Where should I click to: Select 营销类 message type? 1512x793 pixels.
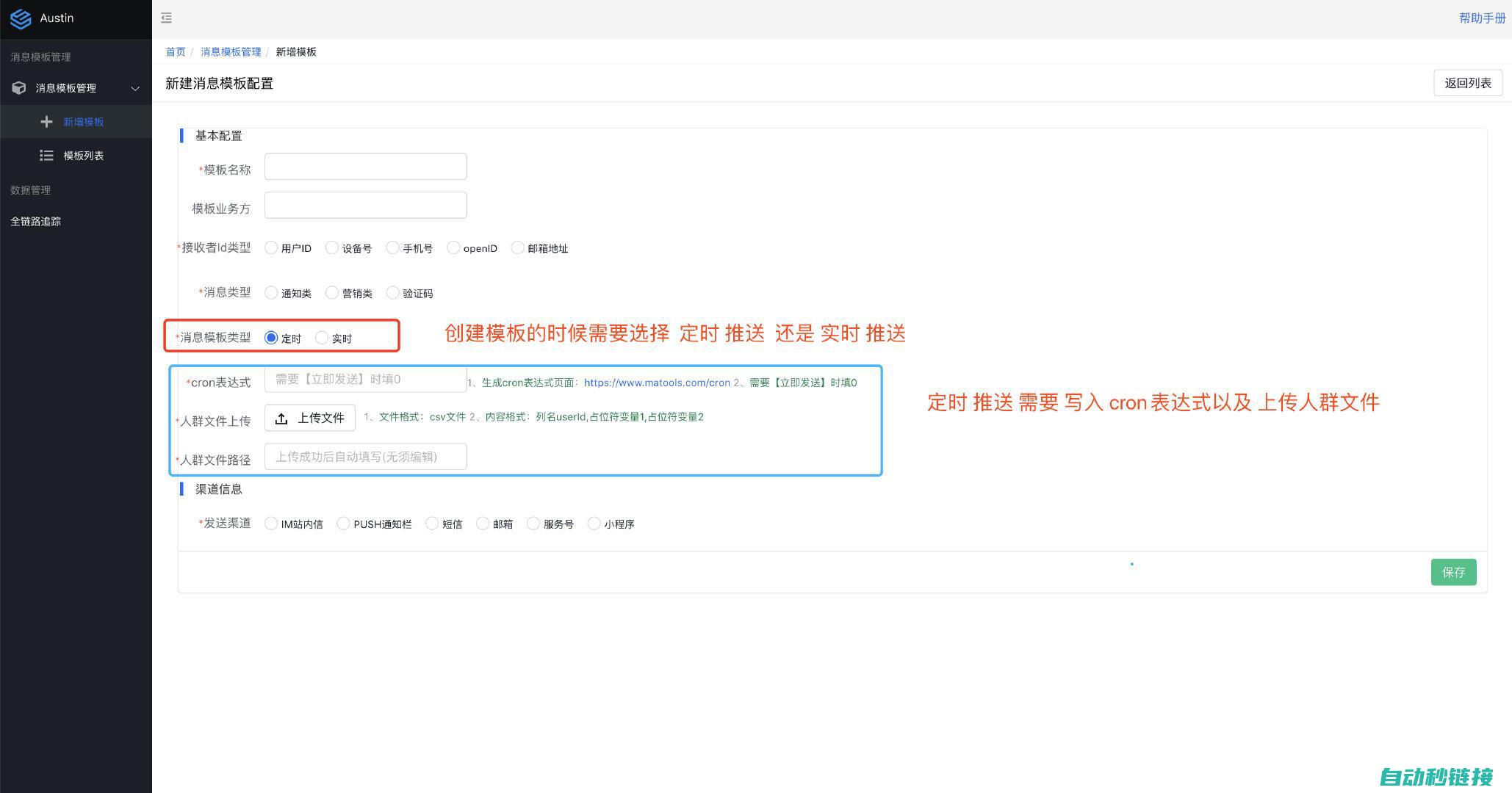[x=332, y=293]
